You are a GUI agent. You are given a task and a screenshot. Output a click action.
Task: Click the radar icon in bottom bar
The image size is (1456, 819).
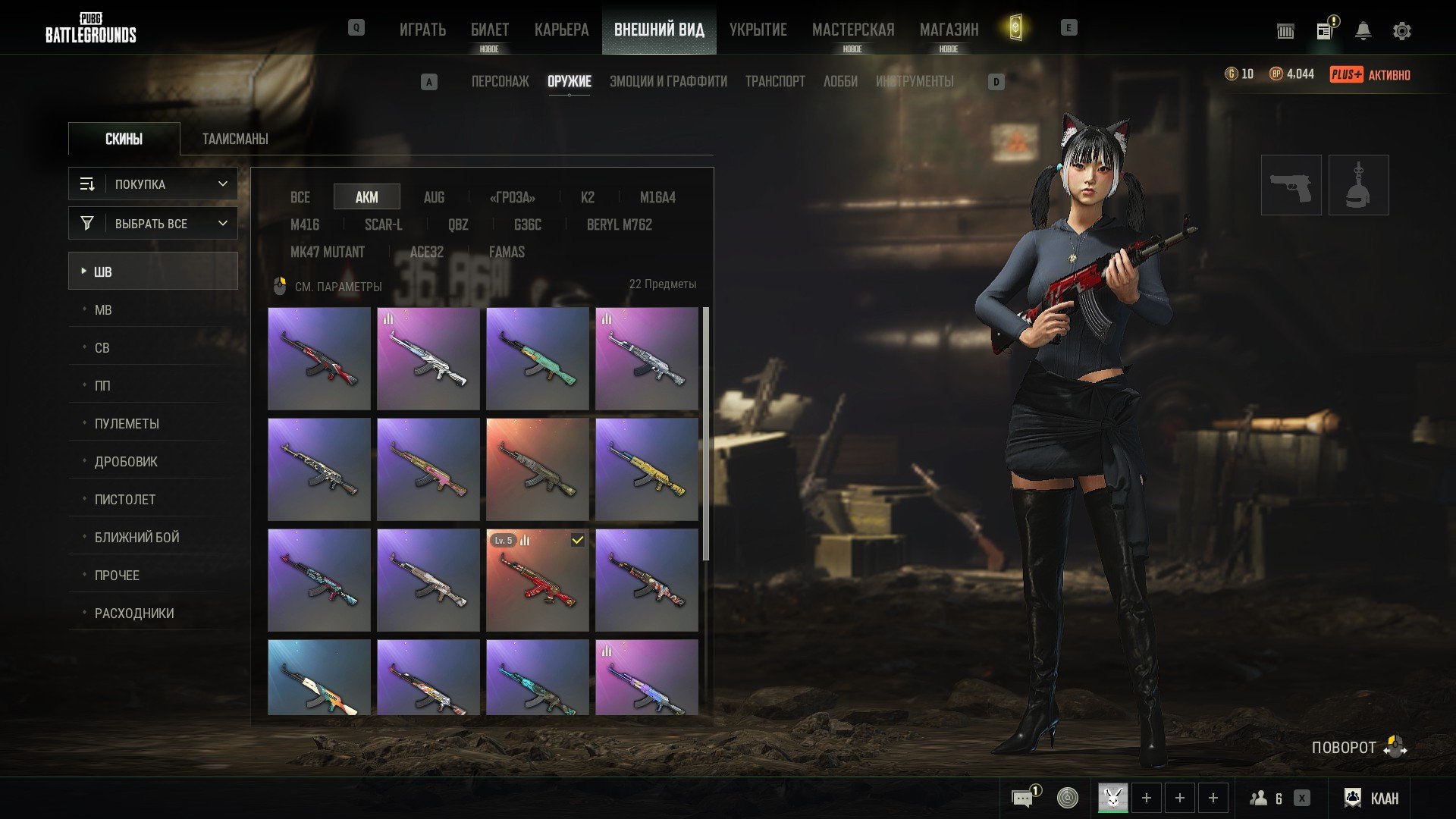tap(1067, 798)
